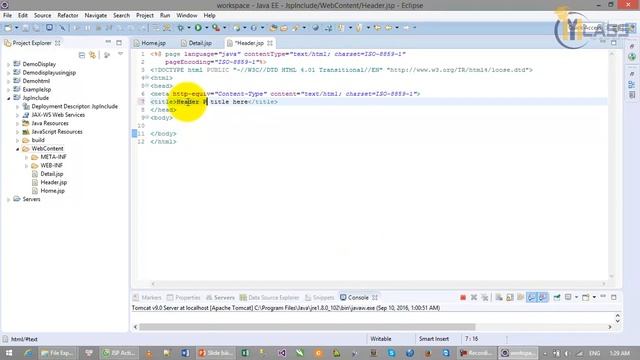Toggle Scroll Lock in Console toolbar
640x360 pixels.
510,297
